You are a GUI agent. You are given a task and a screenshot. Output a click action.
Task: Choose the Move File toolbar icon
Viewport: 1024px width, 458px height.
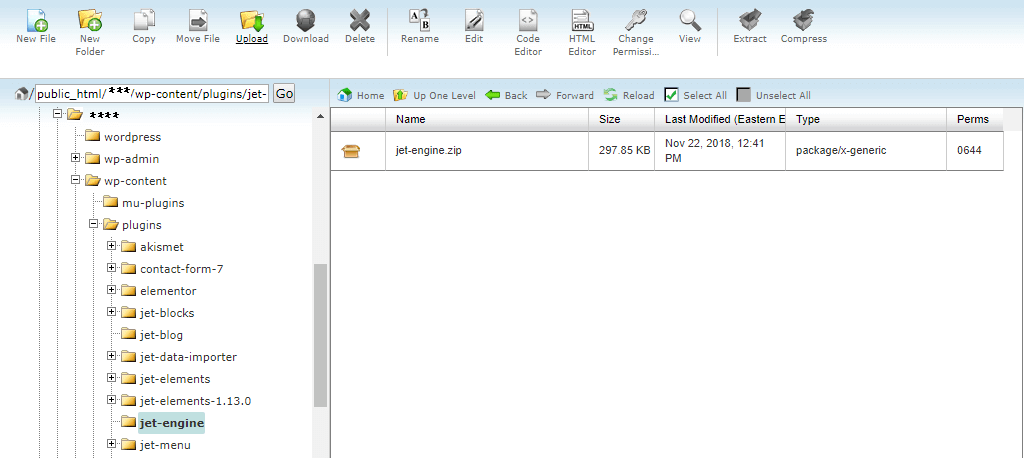coord(198,20)
